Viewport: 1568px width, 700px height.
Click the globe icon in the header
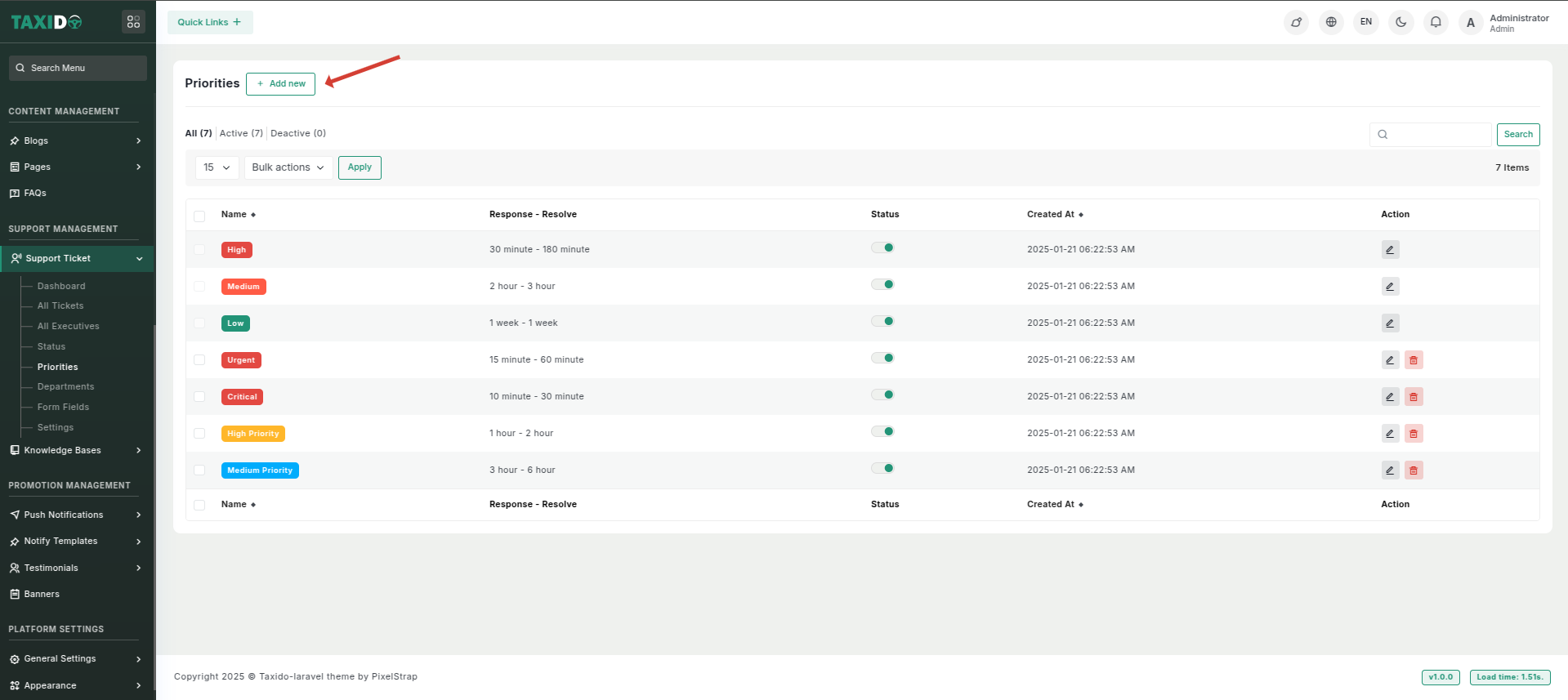point(1331,22)
